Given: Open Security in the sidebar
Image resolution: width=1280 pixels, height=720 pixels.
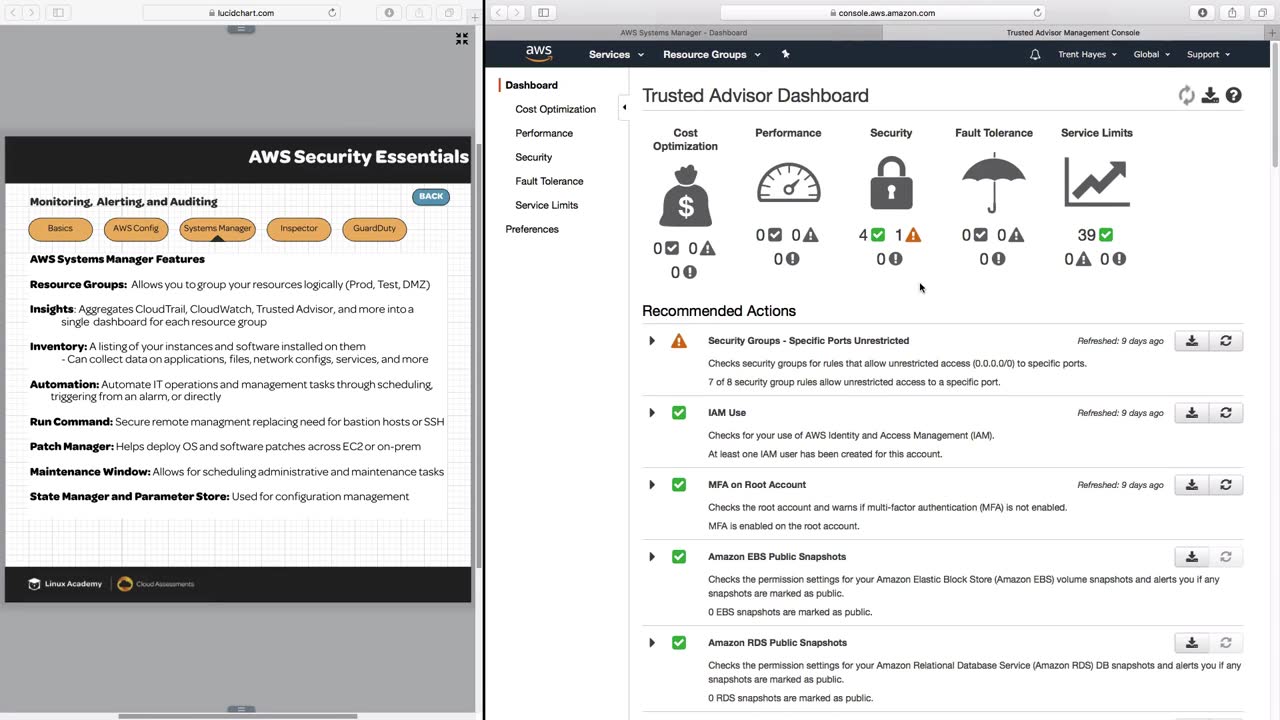Looking at the screenshot, I should 533,157.
